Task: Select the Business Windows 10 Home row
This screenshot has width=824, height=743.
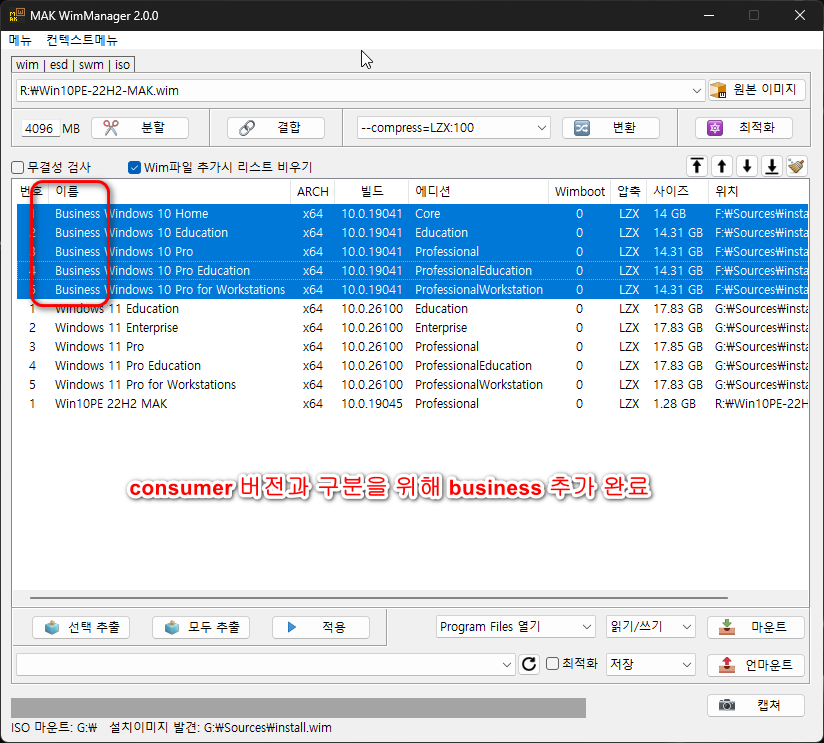Action: [413, 214]
